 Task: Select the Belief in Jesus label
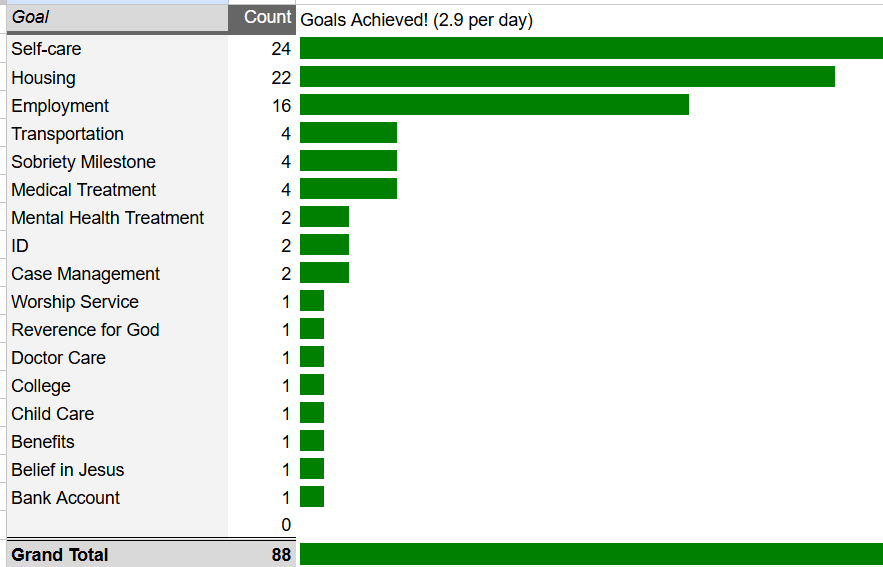coord(68,470)
